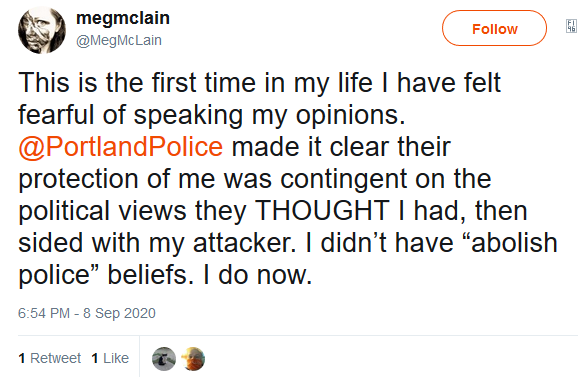The width and height of the screenshot is (583, 377).
Task: Follow the megmclain account
Action: [x=494, y=28]
